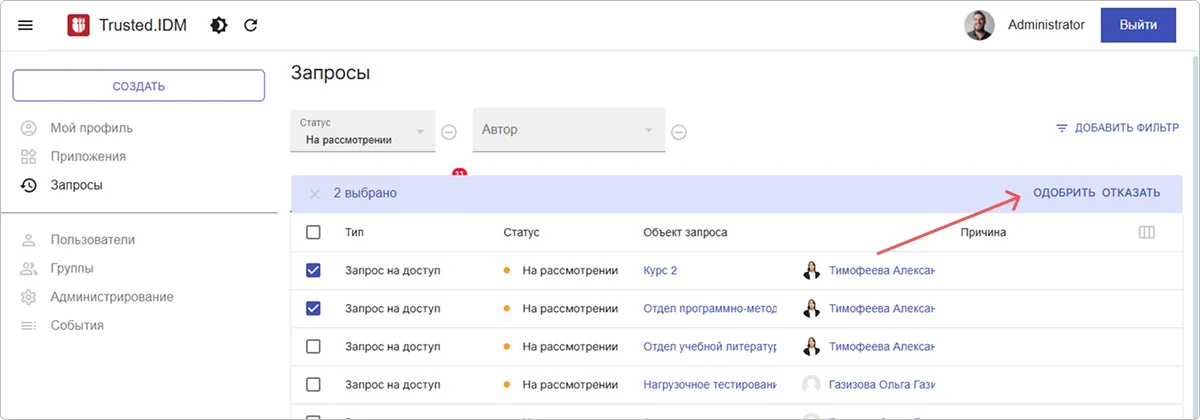Open Мой профиль in the sidebar
The image size is (1200, 420).
tap(91, 128)
